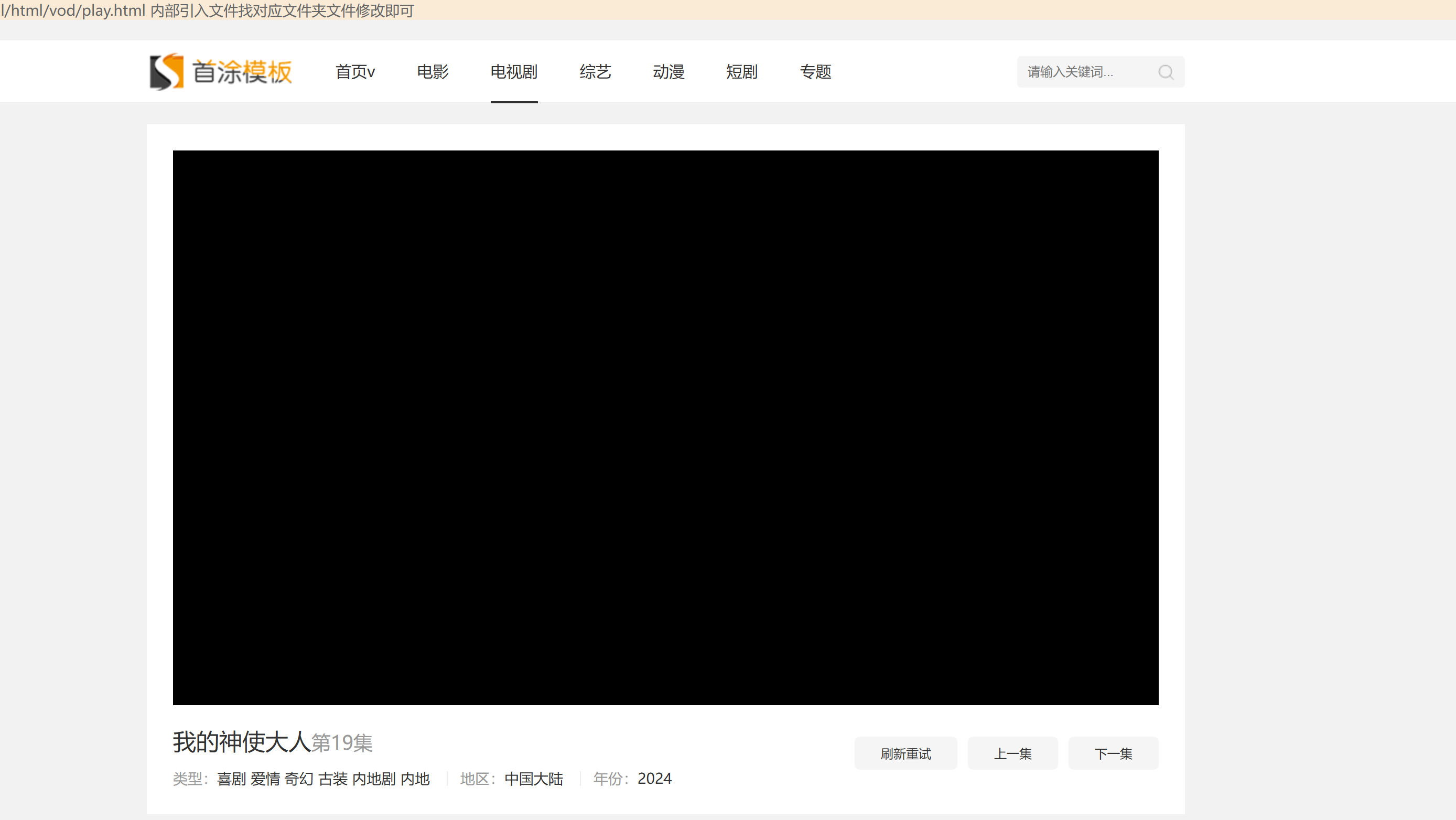This screenshot has height=820, width=1456.
Task: Click the 奇幻 genre tag
Action: [x=299, y=779]
